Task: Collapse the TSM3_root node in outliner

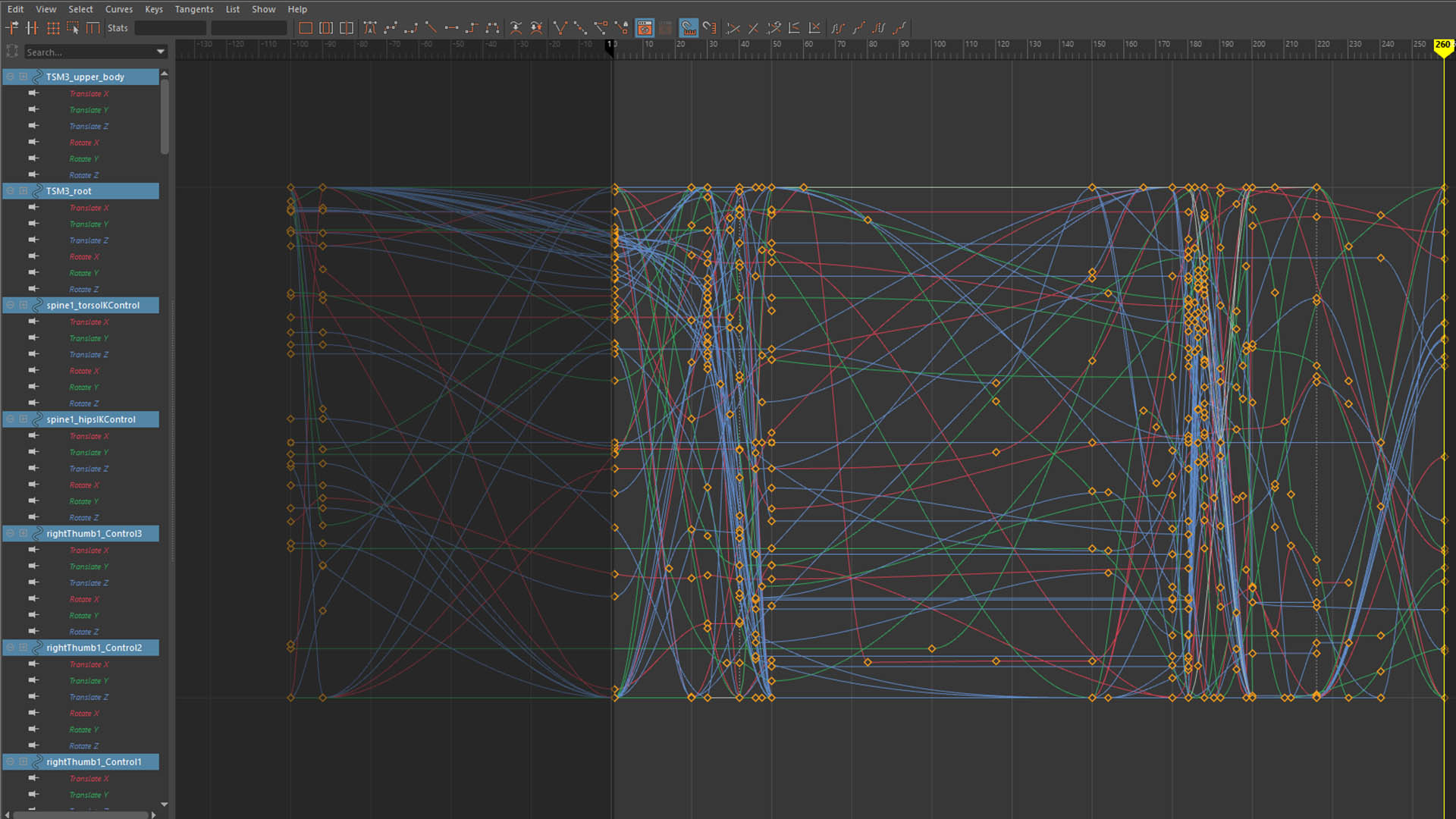Action: [11, 191]
